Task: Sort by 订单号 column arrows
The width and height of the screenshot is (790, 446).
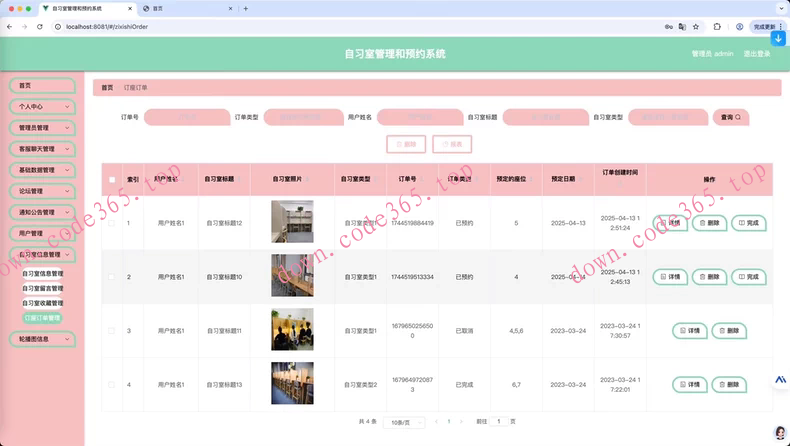Action: pyautogui.click(x=421, y=179)
